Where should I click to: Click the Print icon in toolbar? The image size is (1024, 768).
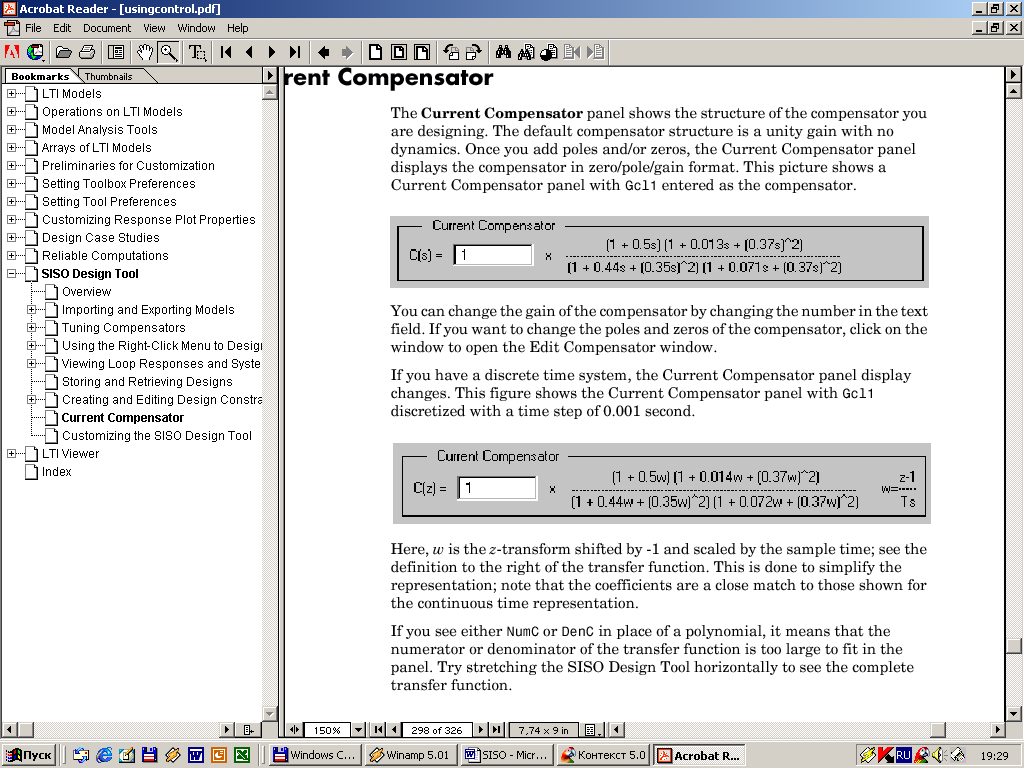pyautogui.click(x=87, y=52)
